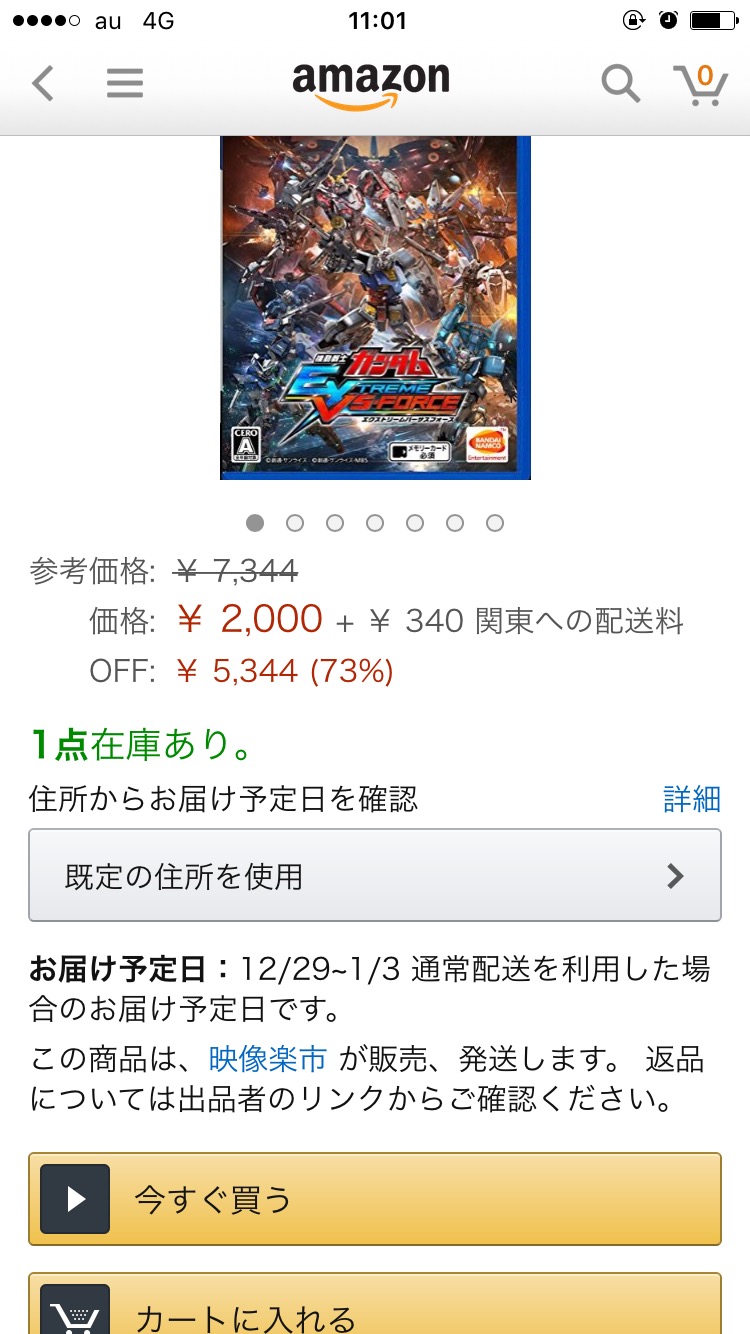The image size is (750, 1334).
Task: Tap the cart icon on カートに入れる
Action: (75, 1309)
